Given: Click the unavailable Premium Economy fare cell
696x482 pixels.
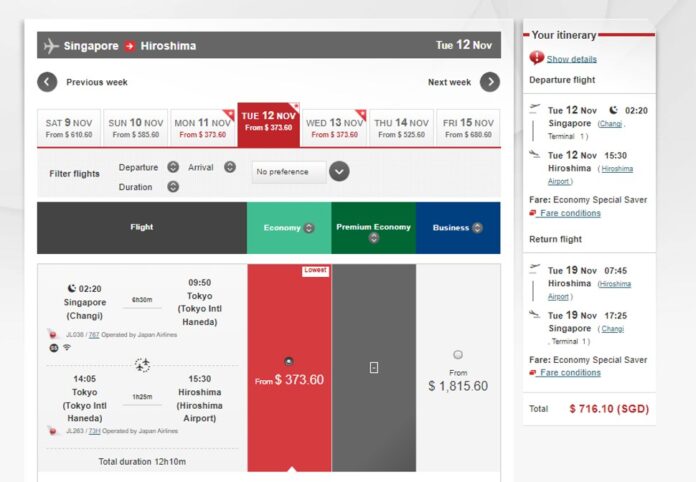Looking at the screenshot, I should 373,367.
